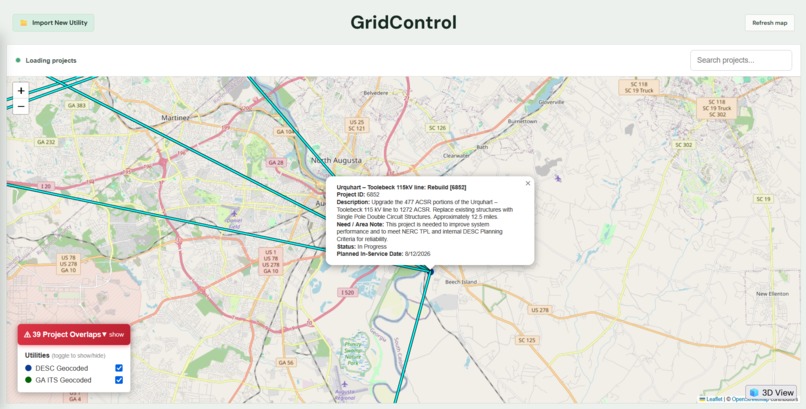
Task: Click the SC 125 road shield
Action: [527, 340]
